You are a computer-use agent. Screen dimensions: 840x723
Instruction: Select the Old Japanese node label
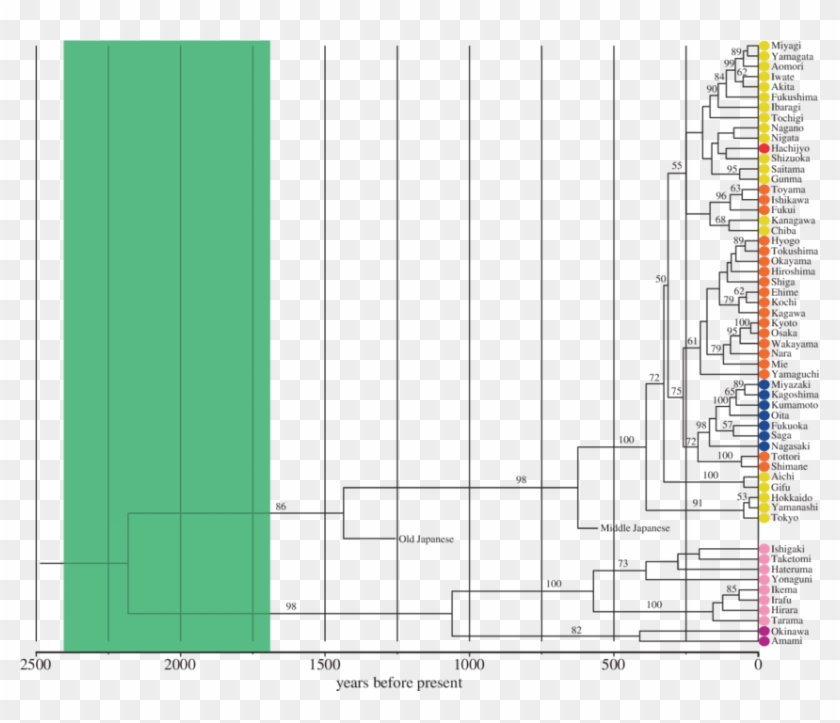426,539
